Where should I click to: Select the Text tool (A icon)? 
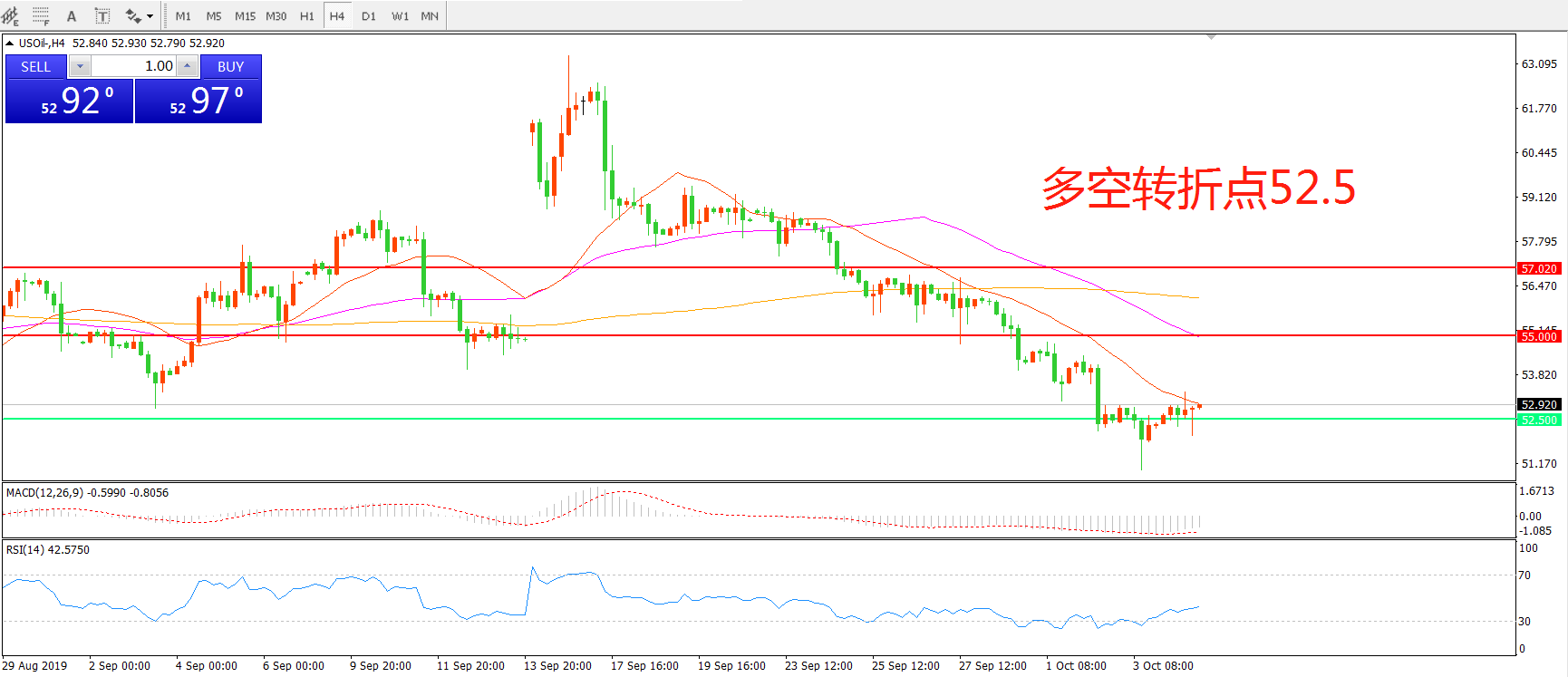[x=72, y=15]
